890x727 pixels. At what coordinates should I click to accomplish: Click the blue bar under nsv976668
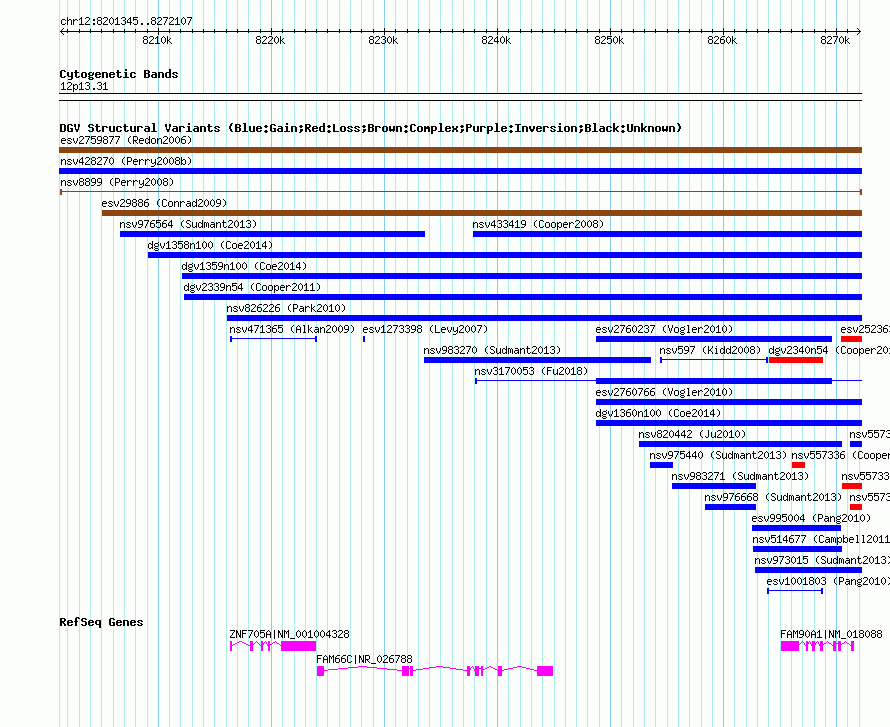[731, 507]
